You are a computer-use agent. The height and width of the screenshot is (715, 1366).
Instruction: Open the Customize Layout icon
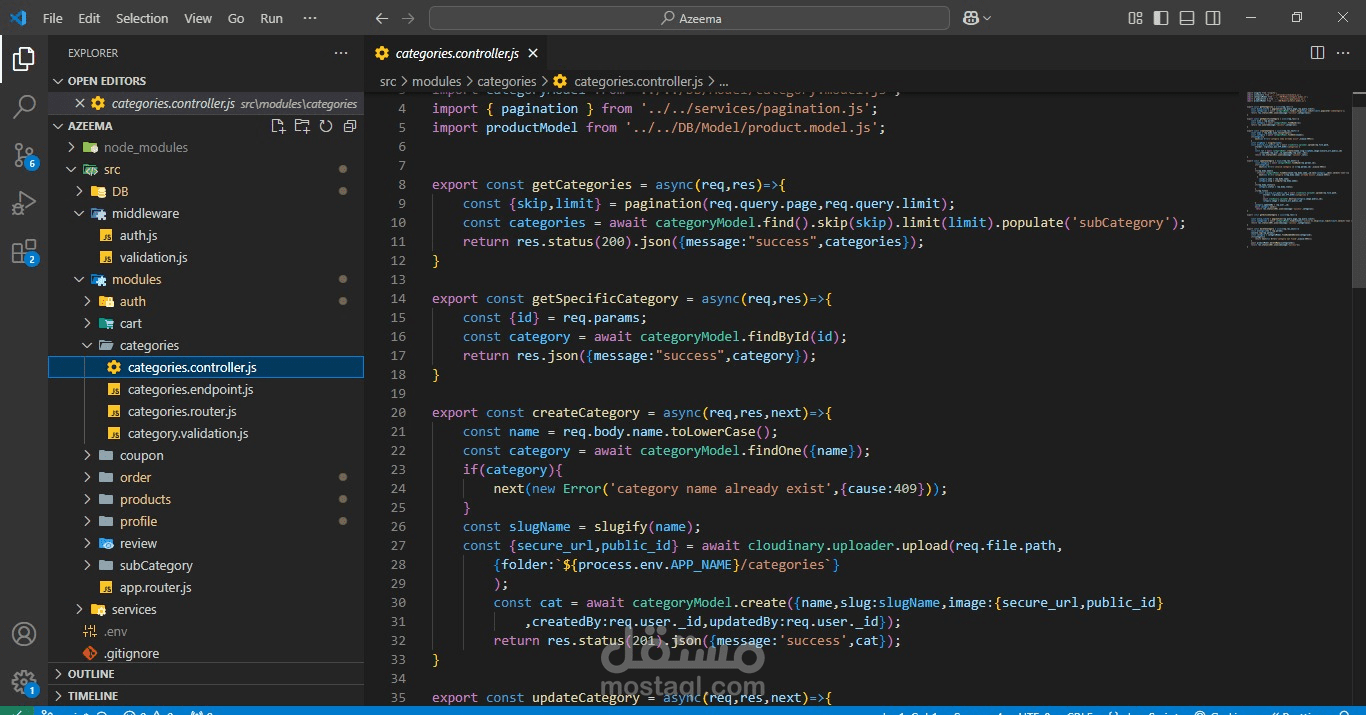tap(1135, 18)
